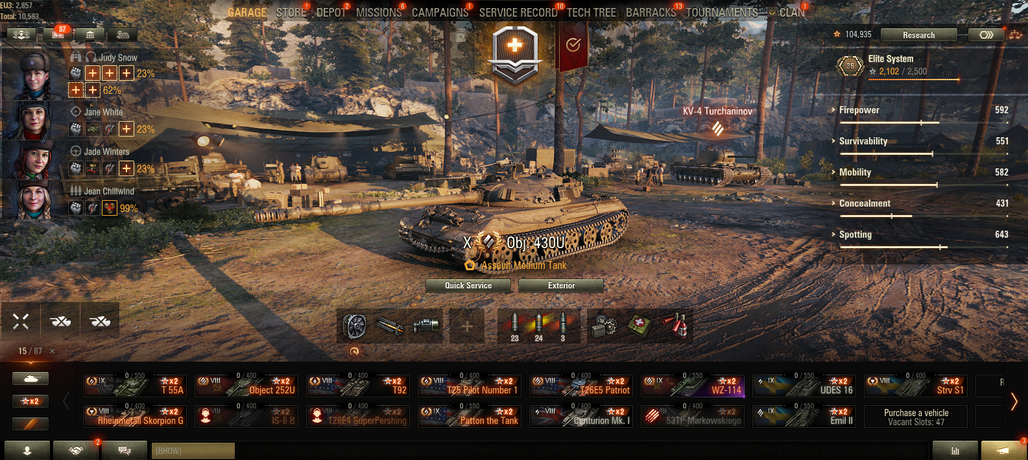The width and height of the screenshot is (1028, 460).
Task: Toggle the tank type carousel filter
Action: coord(30,379)
